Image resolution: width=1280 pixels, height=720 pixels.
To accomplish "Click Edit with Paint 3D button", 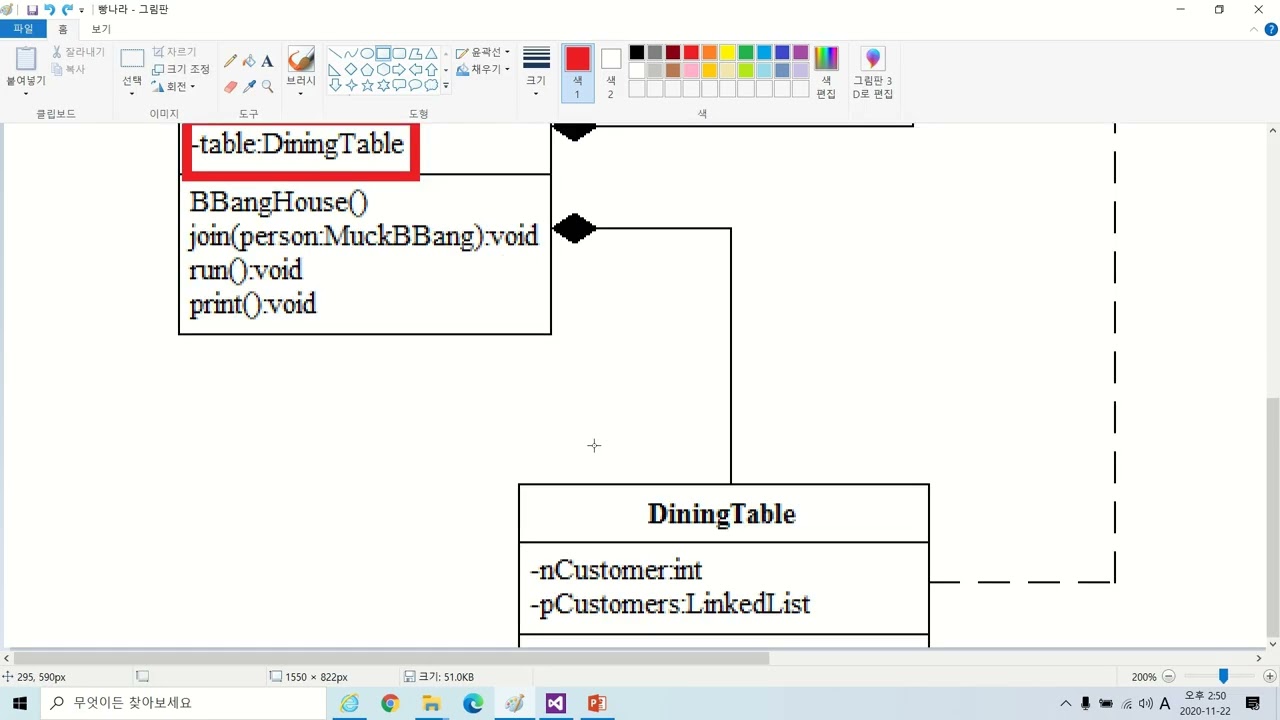I will pos(872,72).
